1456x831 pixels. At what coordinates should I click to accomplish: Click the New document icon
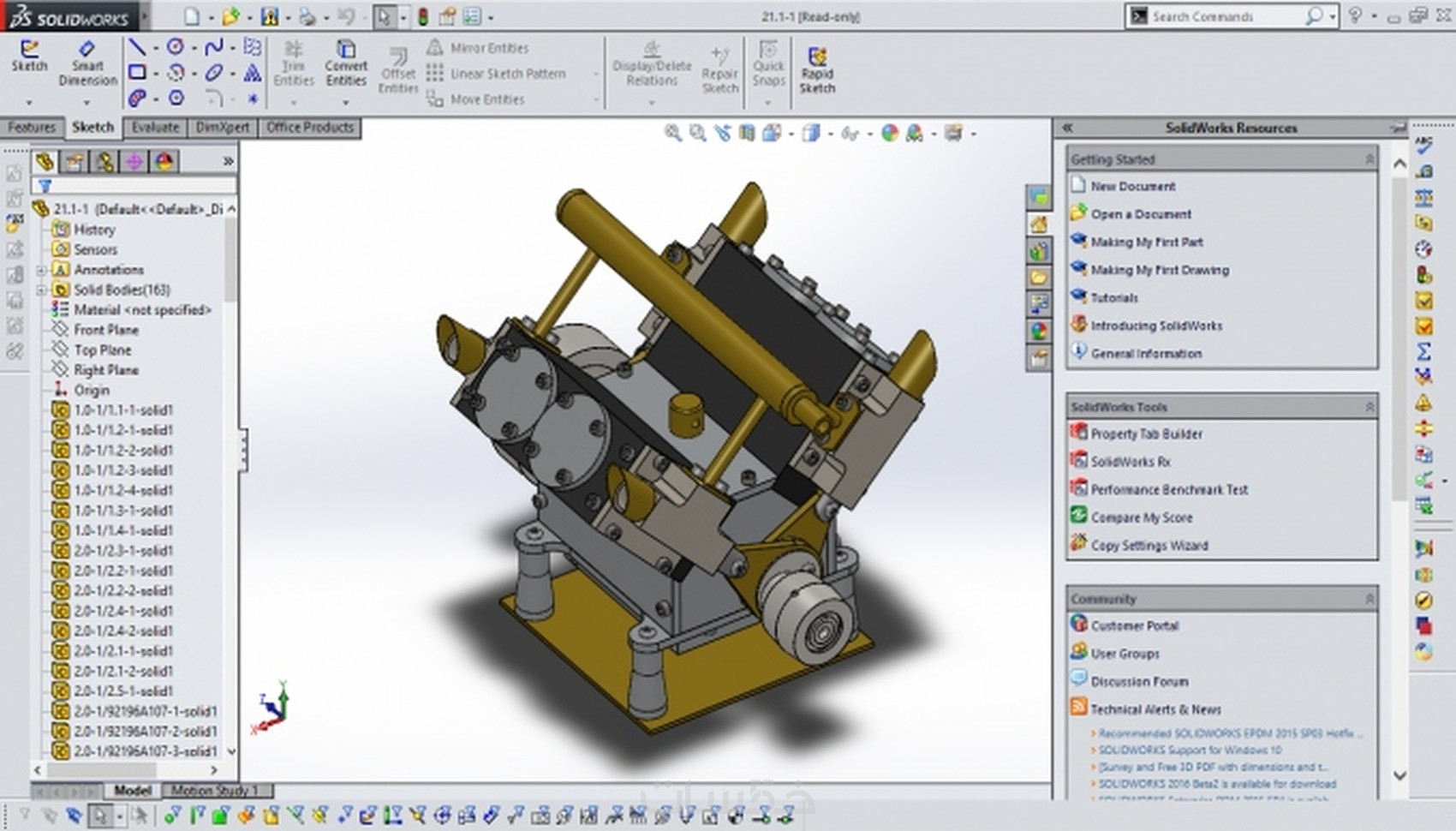point(192,16)
